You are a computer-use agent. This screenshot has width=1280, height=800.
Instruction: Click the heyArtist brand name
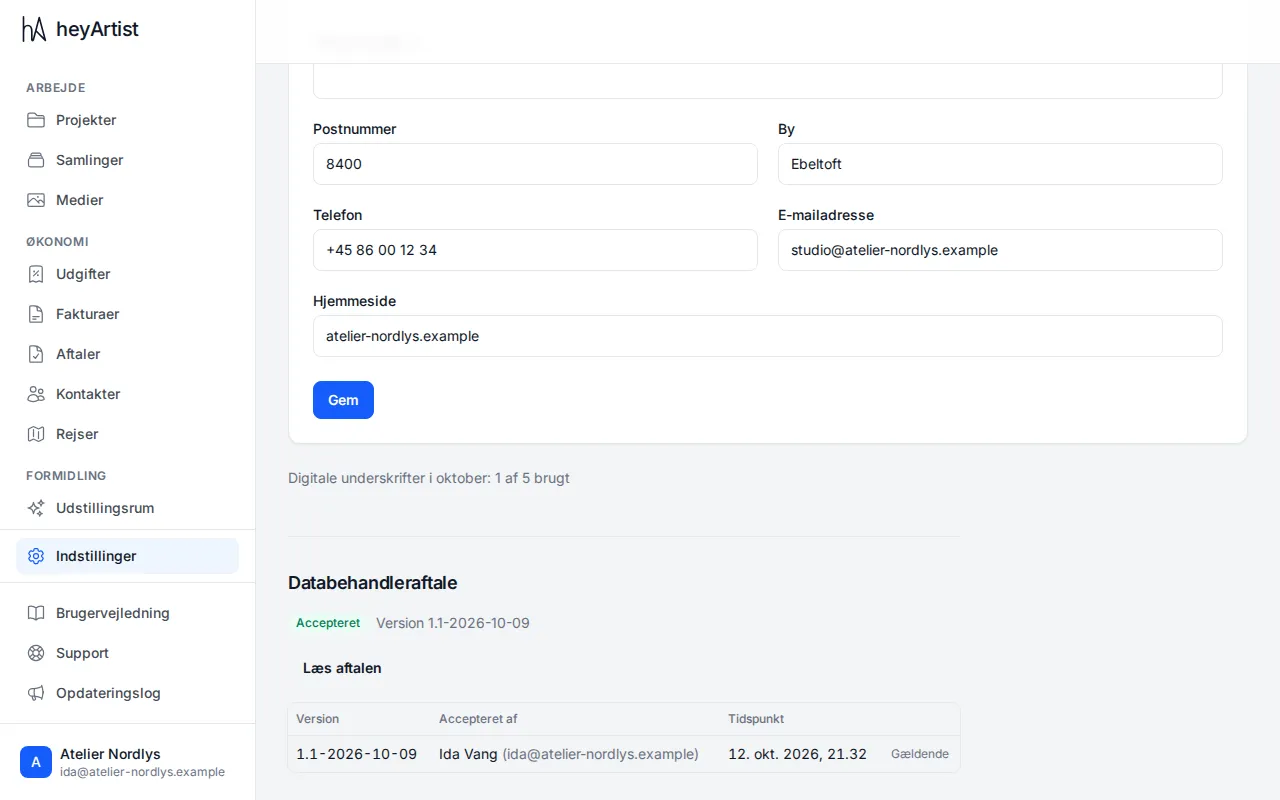97,30
